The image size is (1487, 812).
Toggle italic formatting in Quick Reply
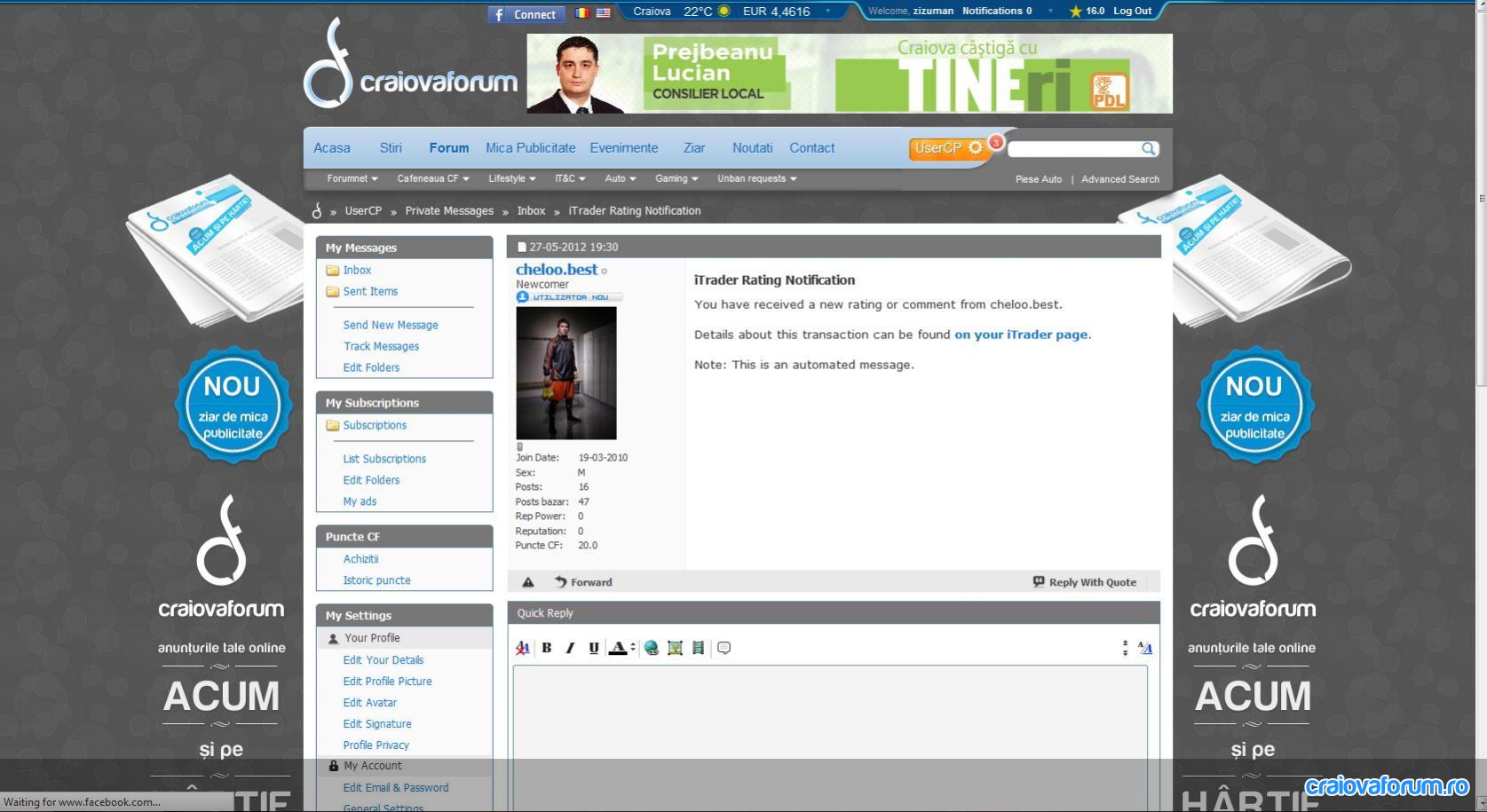(x=570, y=648)
